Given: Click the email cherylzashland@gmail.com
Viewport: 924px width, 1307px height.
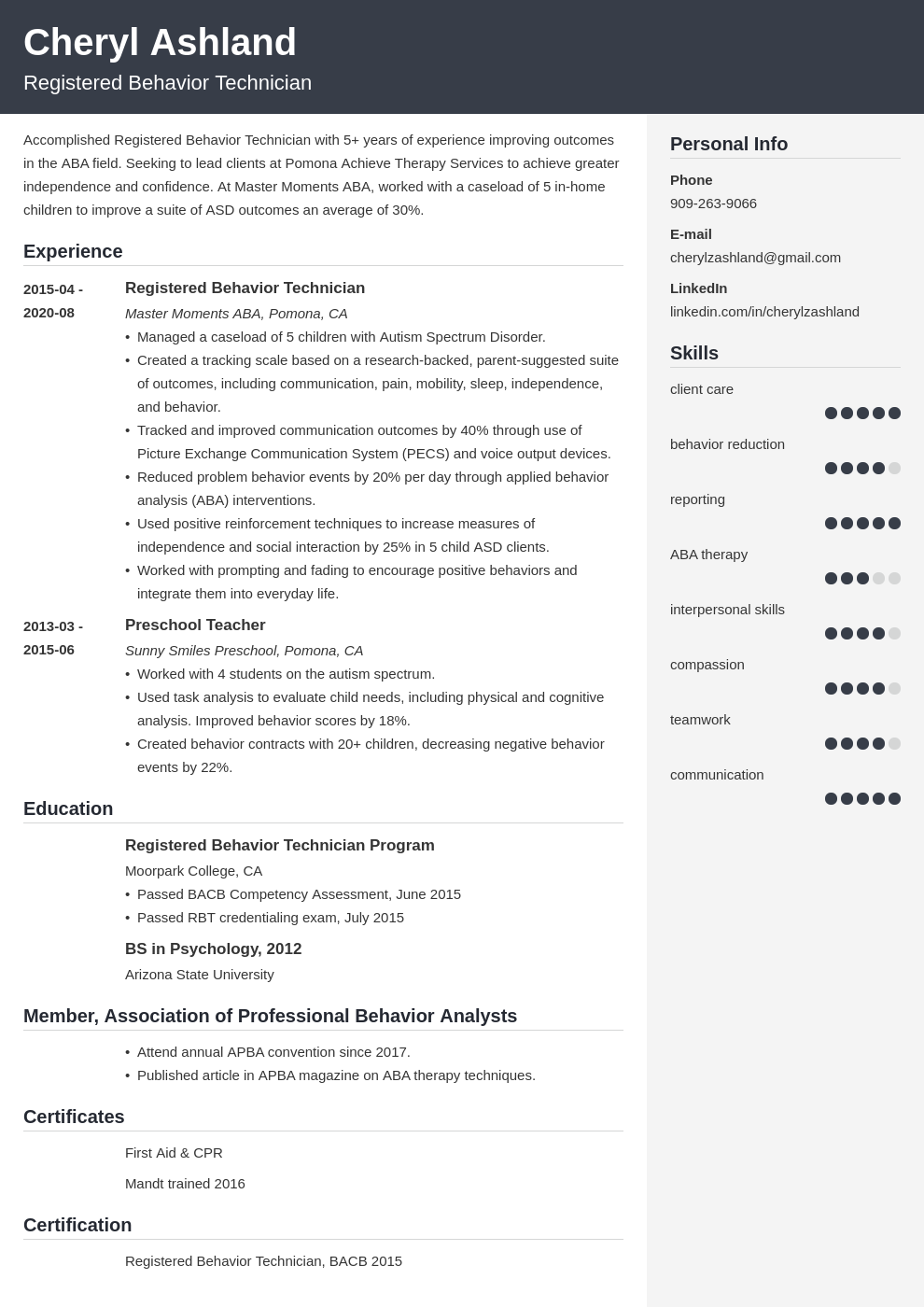Looking at the screenshot, I should click(755, 258).
